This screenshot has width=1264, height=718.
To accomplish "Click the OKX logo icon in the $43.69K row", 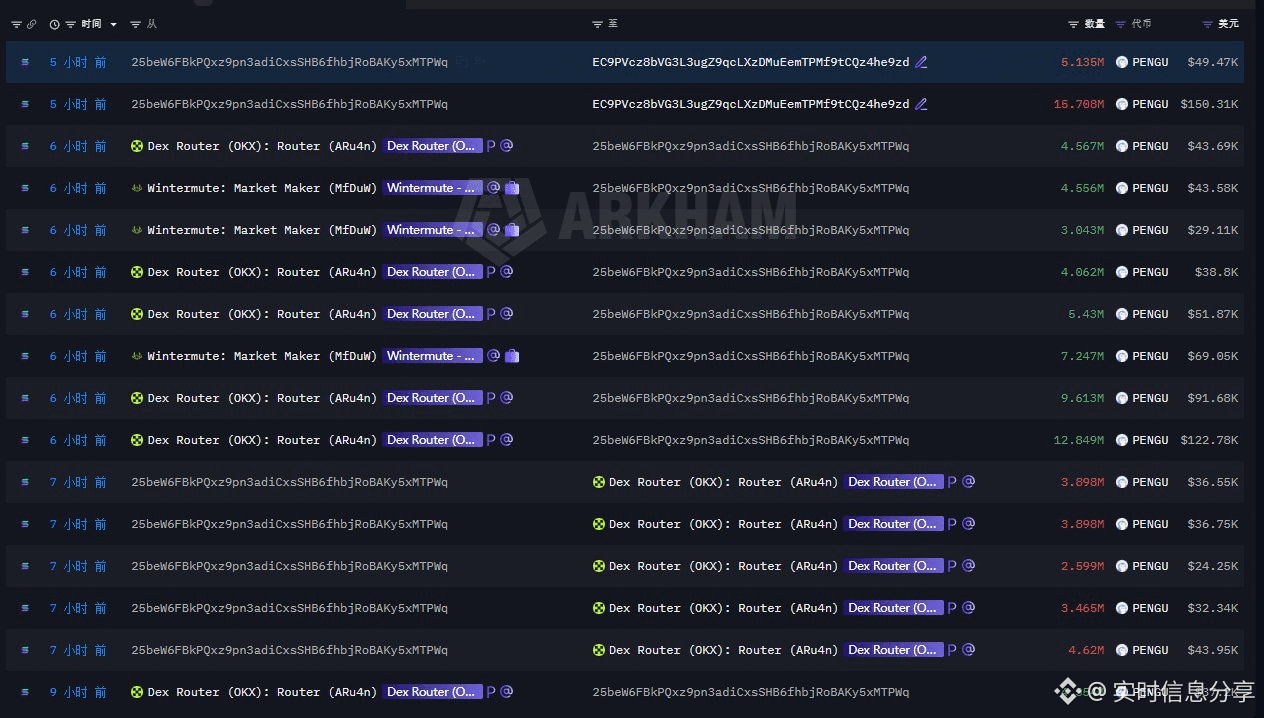I will (x=137, y=146).
